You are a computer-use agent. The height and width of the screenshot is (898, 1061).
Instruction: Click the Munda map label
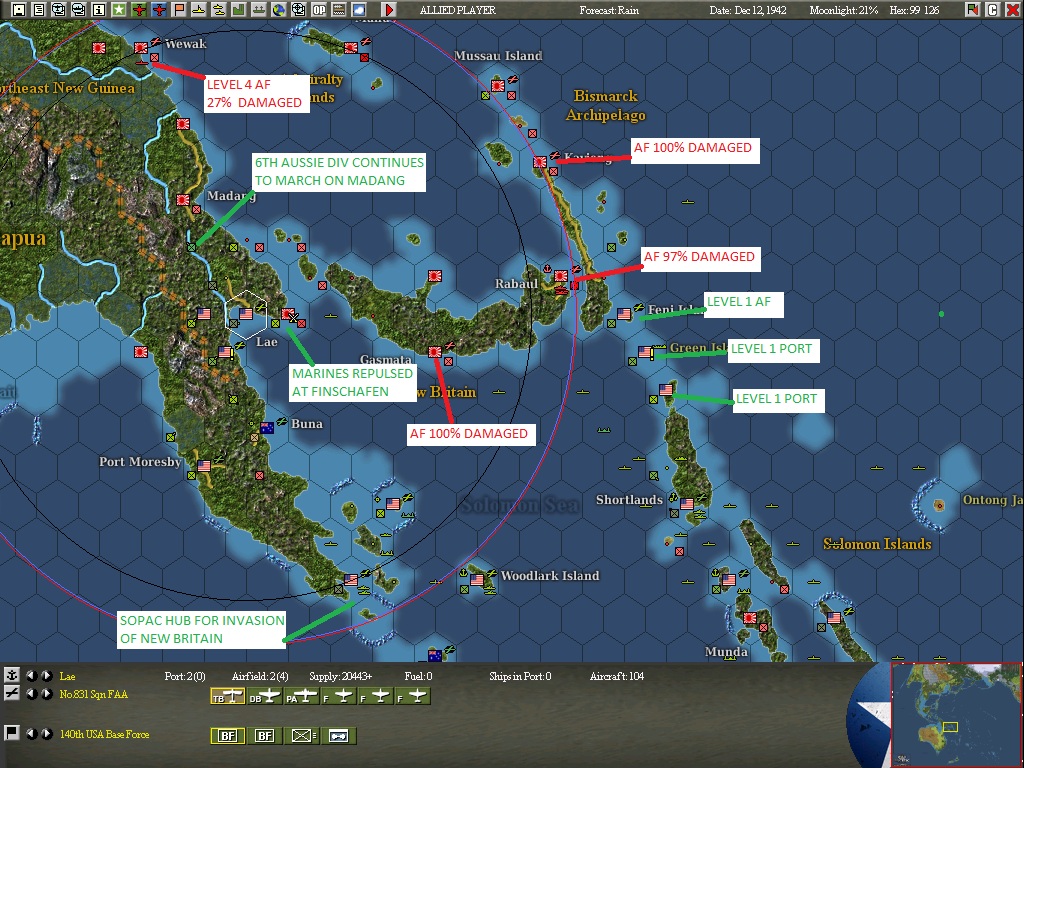tap(726, 652)
